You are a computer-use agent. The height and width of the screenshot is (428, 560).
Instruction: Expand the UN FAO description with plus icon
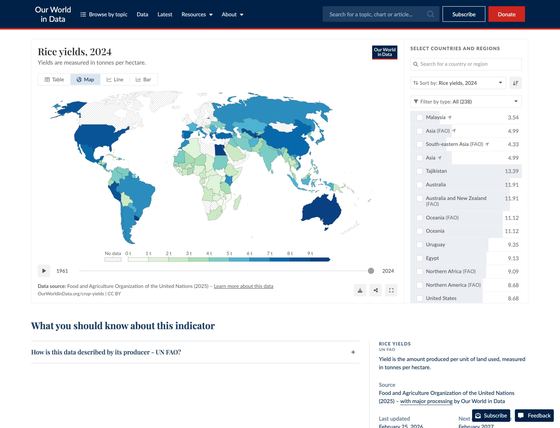[353, 352]
